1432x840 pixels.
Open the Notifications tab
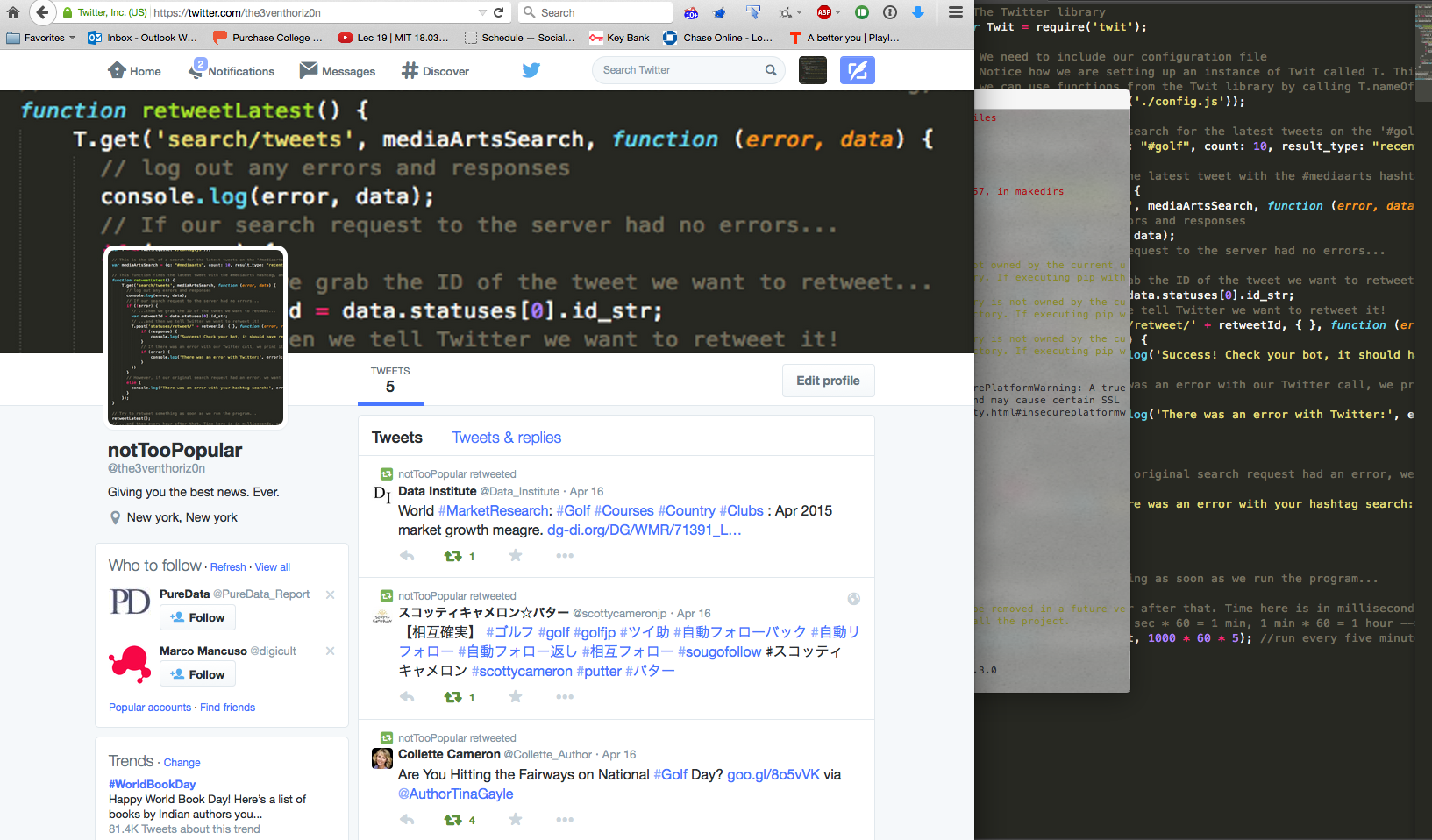coord(232,71)
